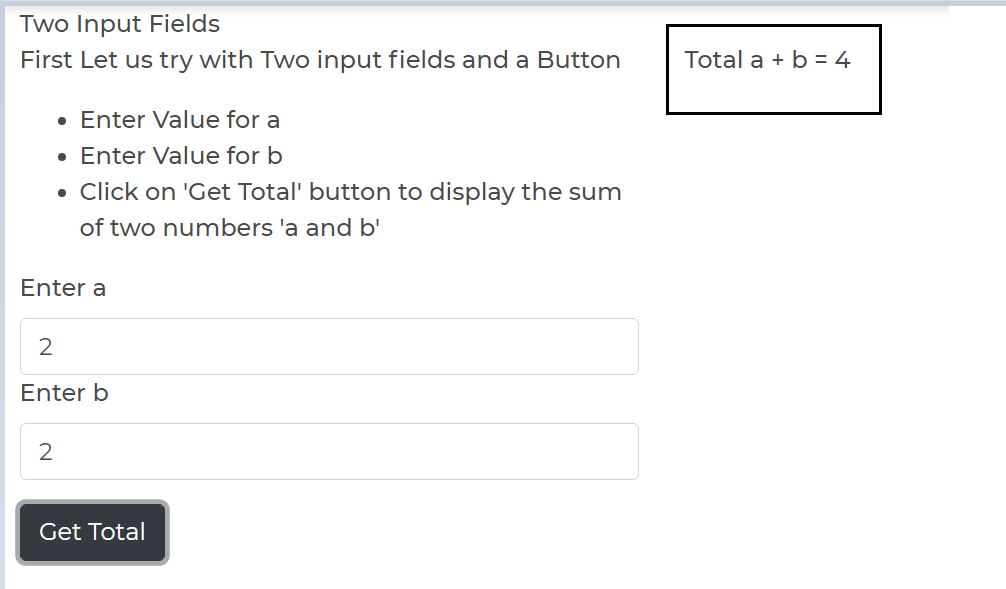Click the "Click on 'Get Total' button" instruction line
1006x589 pixels.
(x=350, y=192)
